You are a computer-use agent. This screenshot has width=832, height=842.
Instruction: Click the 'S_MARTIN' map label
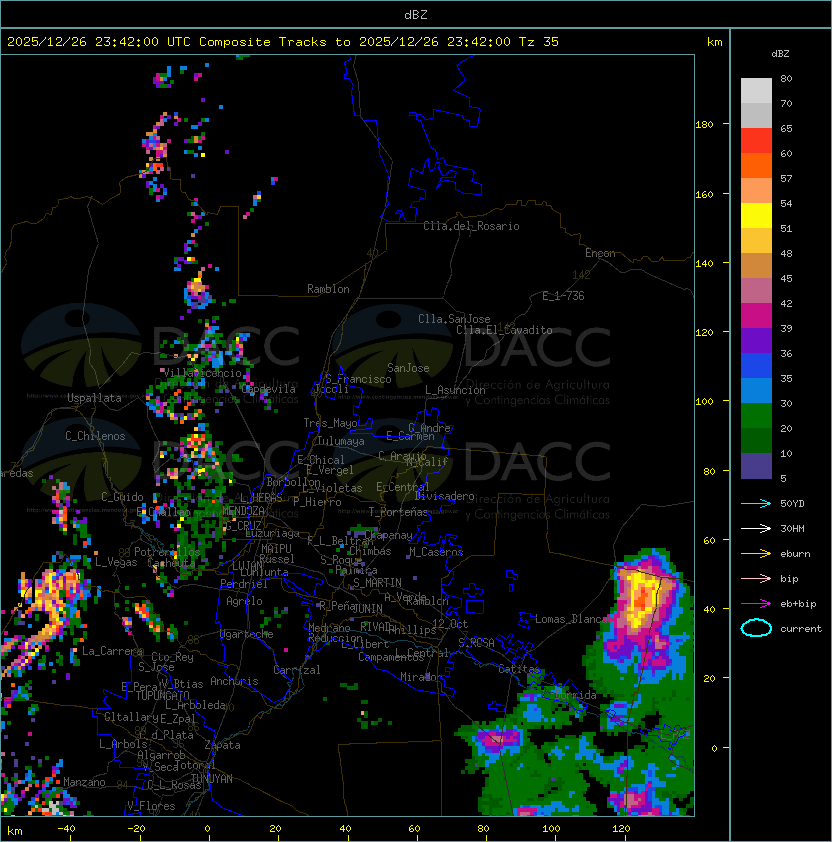point(378,583)
